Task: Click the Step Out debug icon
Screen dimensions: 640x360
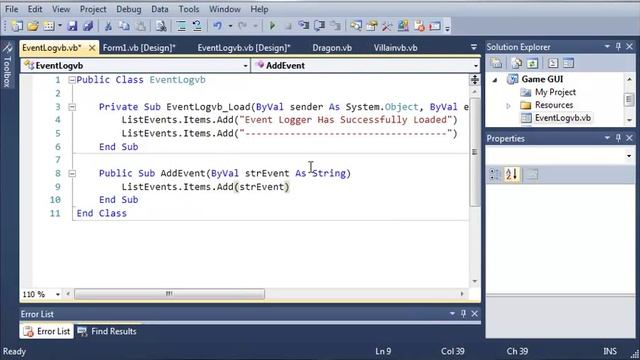Action: coord(336,26)
